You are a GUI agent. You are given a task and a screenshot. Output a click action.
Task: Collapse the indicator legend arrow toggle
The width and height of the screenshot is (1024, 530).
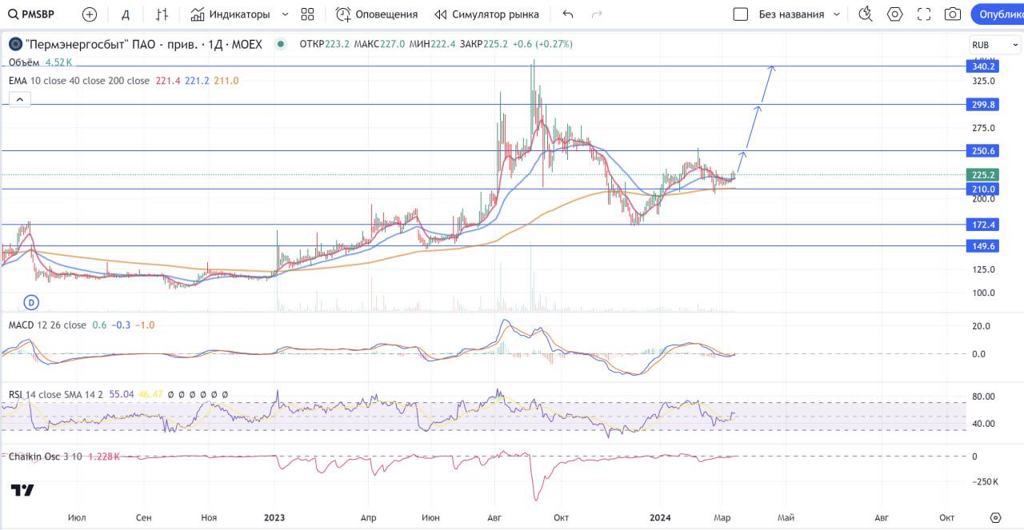tap(17, 100)
